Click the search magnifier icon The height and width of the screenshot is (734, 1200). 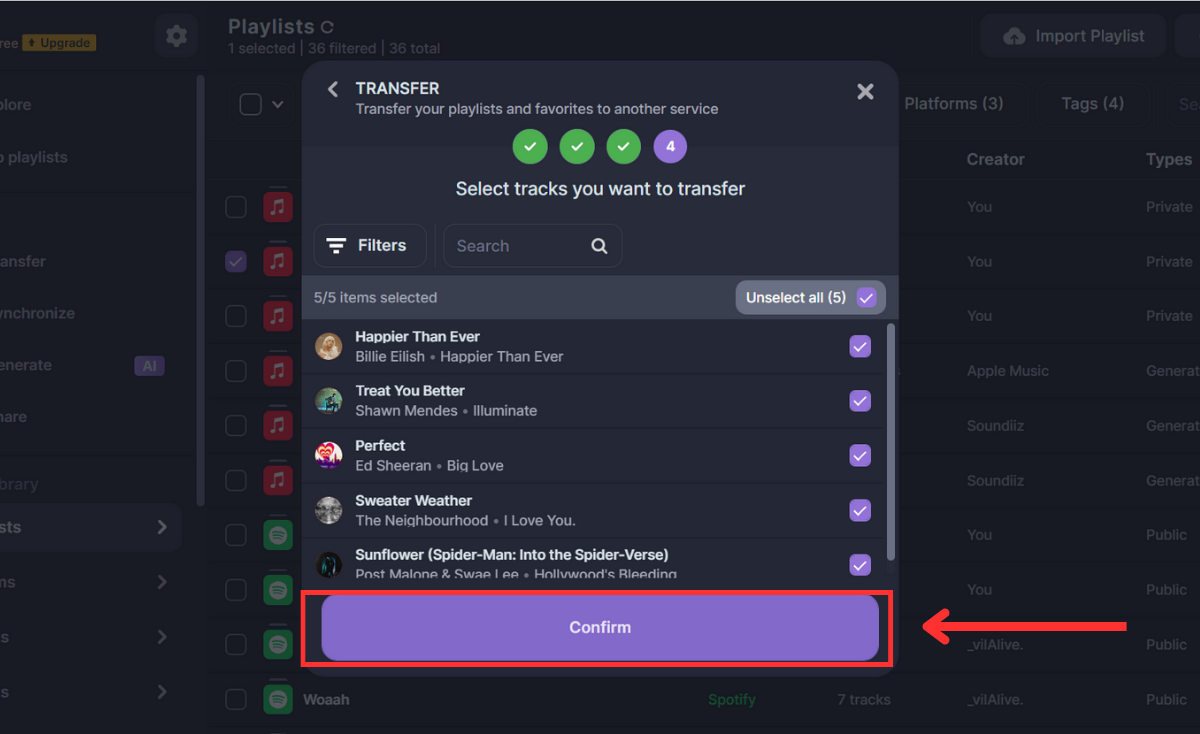(x=599, y=246)
